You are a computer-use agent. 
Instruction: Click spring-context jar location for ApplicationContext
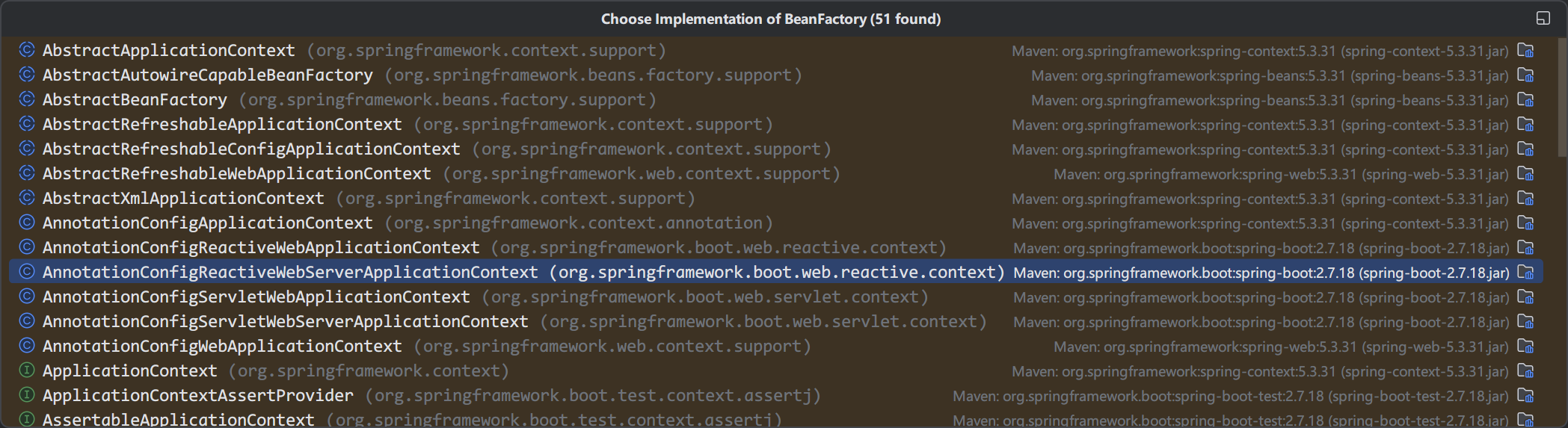pos(1260,371)
